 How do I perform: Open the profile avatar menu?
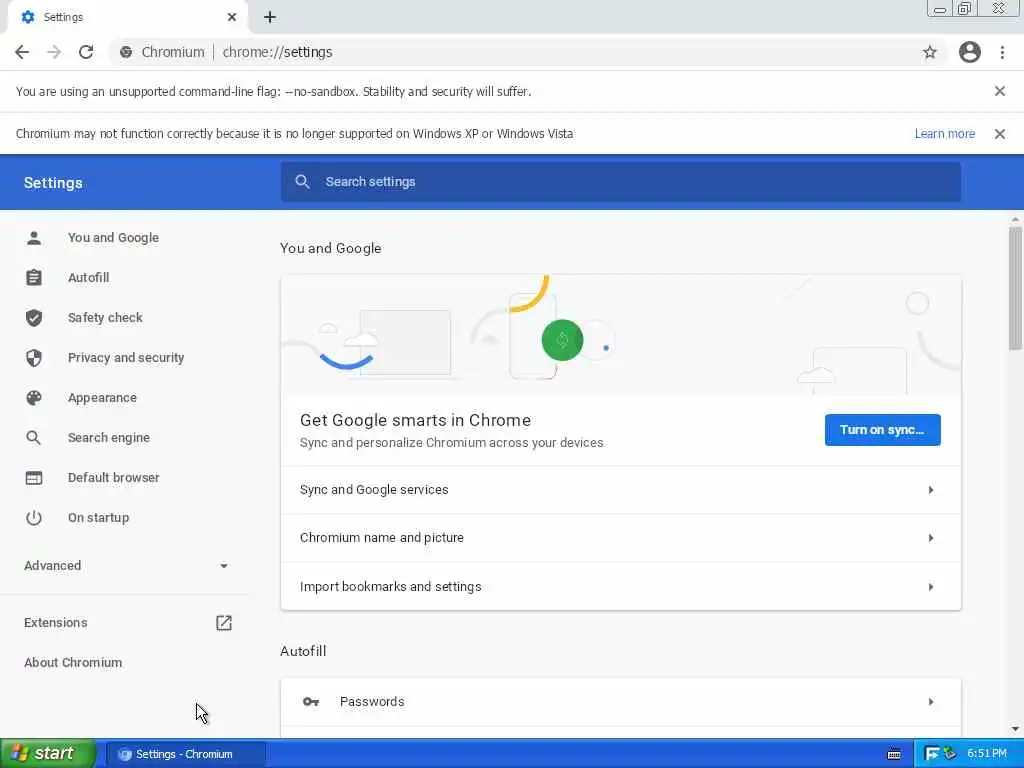click(969, 52)
